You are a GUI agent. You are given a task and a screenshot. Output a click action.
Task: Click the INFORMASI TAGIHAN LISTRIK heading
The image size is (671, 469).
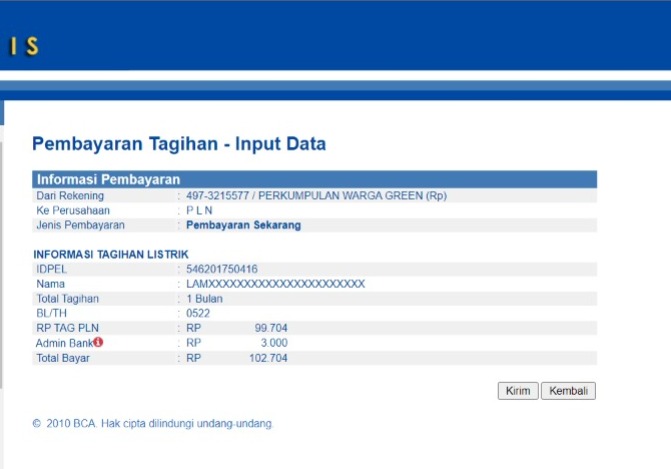click(x=110, y=255)
